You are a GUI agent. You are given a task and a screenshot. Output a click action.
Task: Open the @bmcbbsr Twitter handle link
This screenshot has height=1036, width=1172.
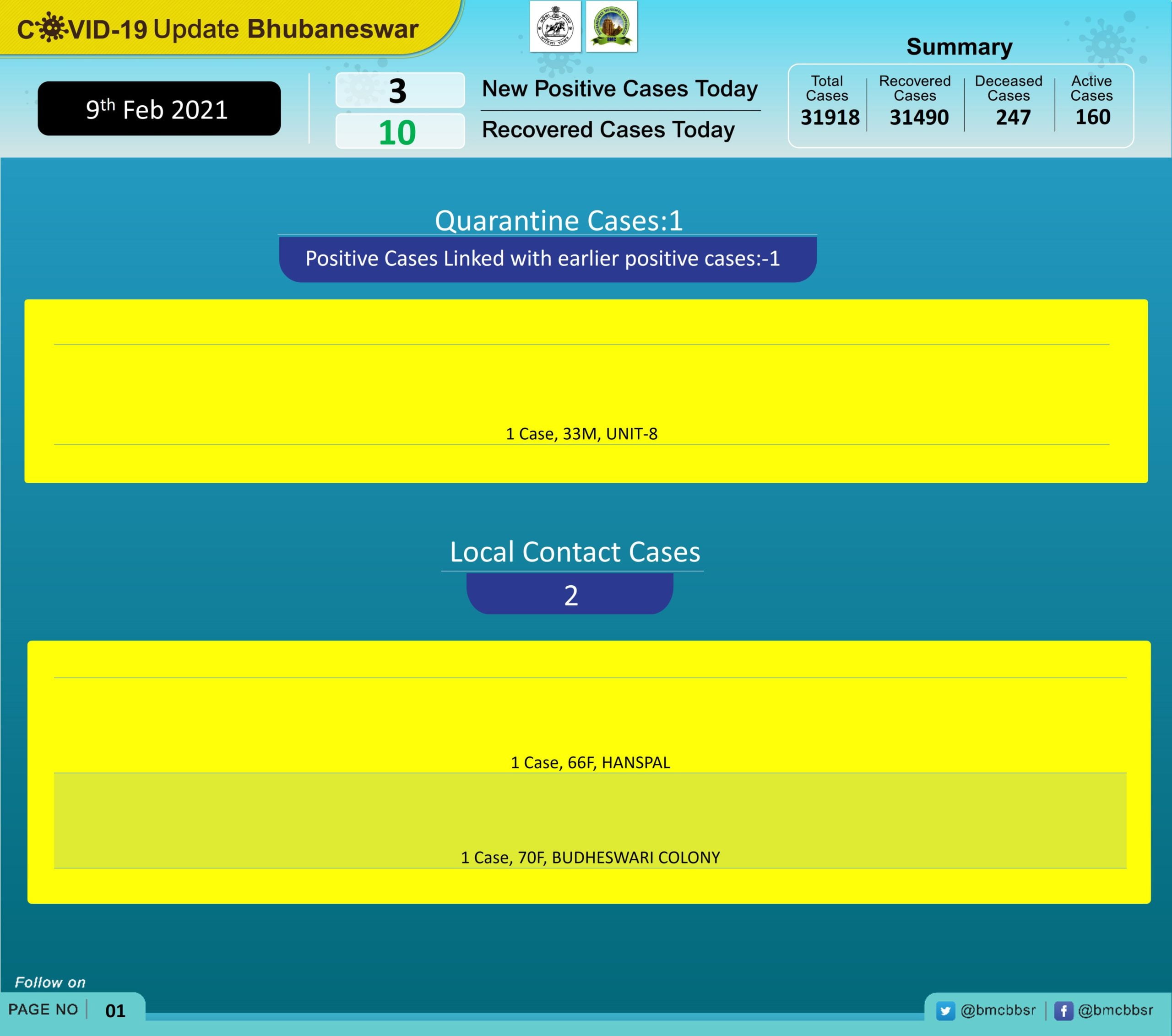(998, 1009)
